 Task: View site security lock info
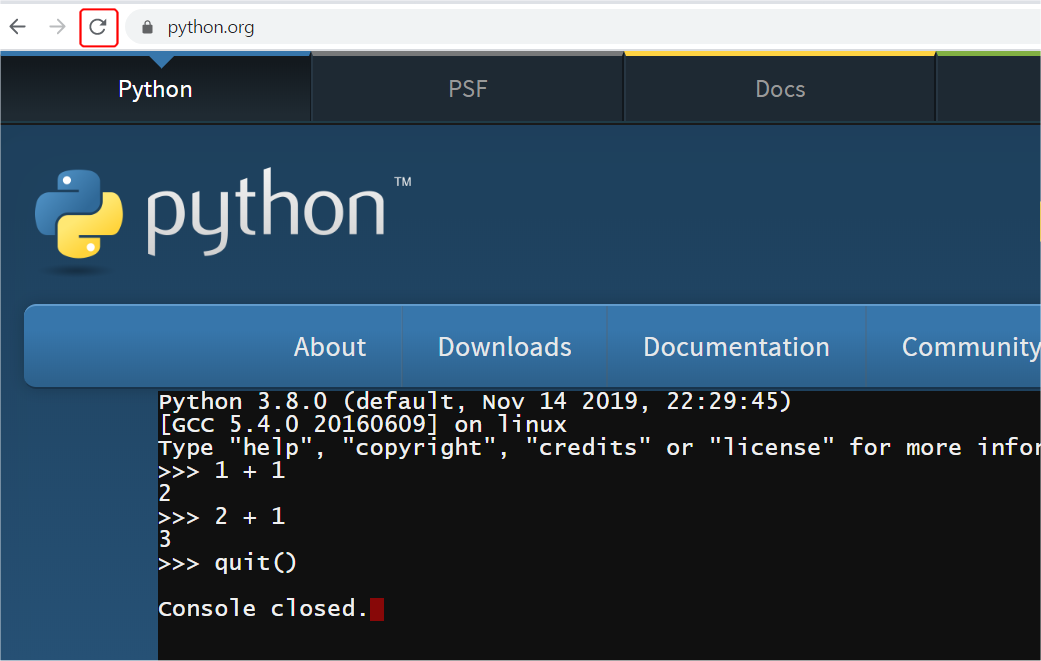pyautogui.click(x=147, y=27)
